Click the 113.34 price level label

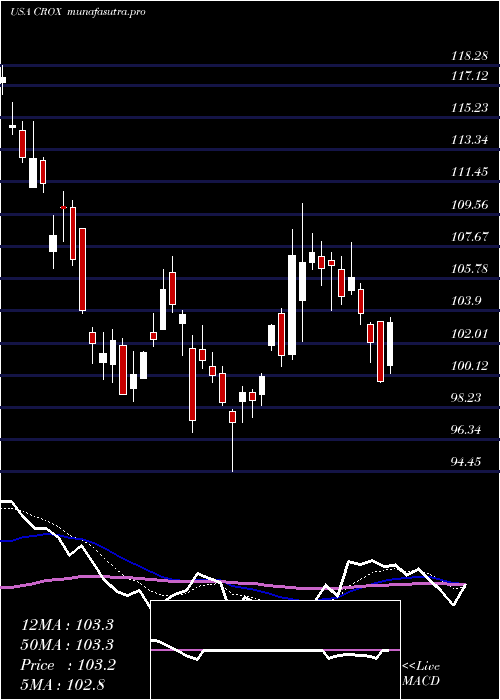(x=469, y=141)
